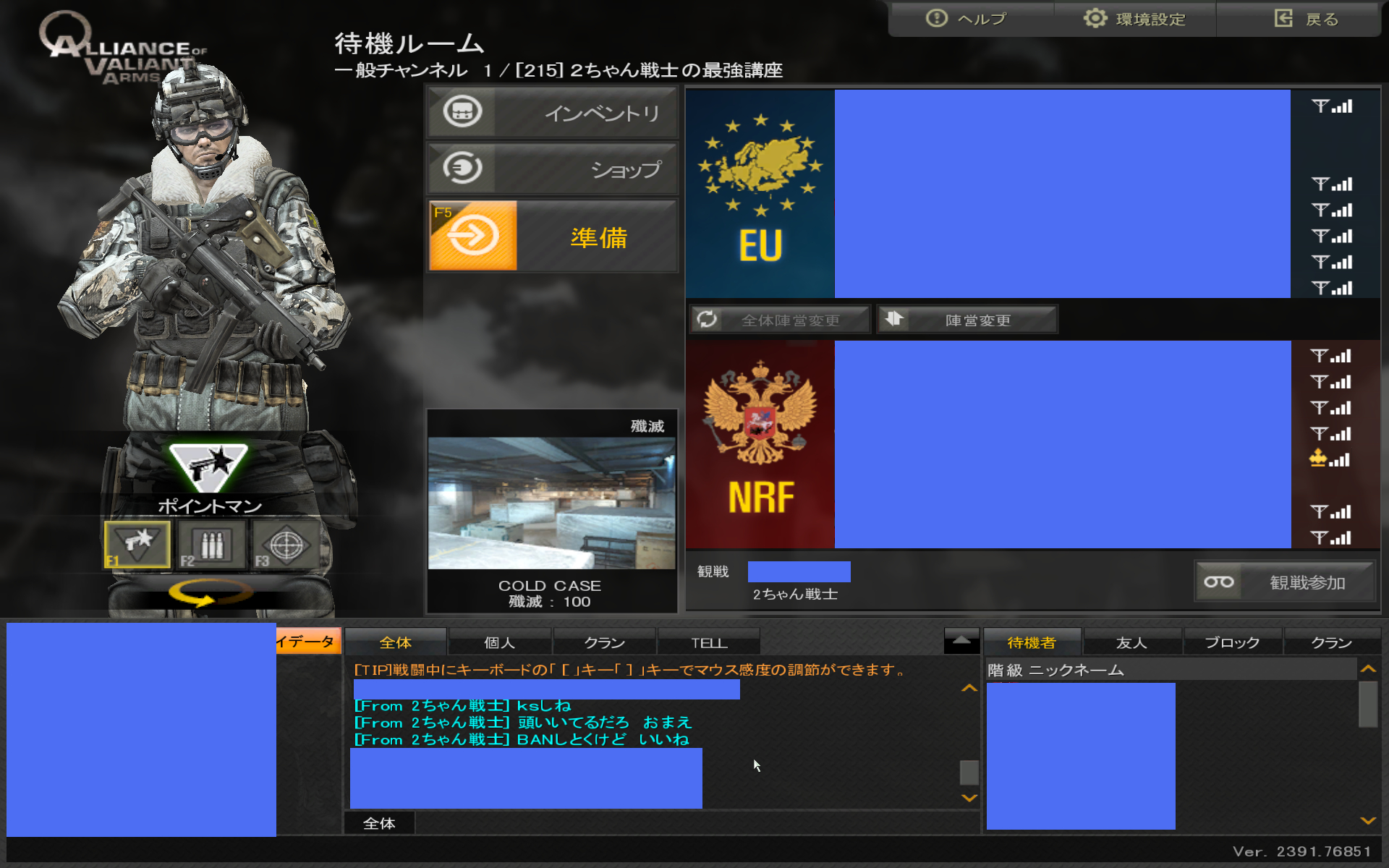Image resolution: width=1389 pixels, height=868 pixels.
Task: Click the chat log scrollbar thumb
Action: pyautogui.click(x=969, y=772)
